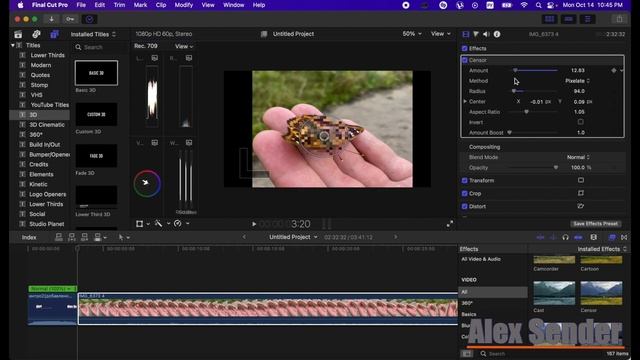Open the Mark menu
The width and height of the screenshot is (640, 360).
(140, 5)
